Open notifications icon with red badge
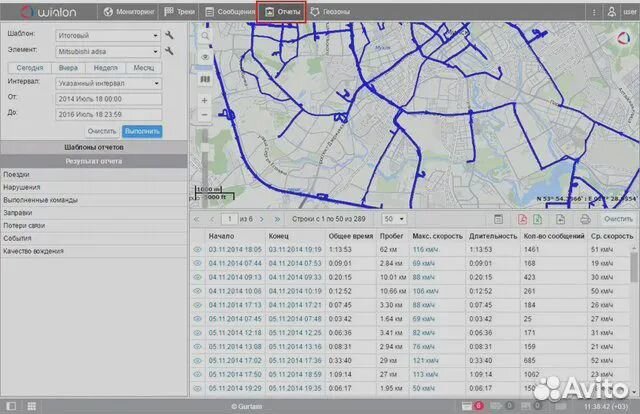The image size is (640, 414). (472, 406)
